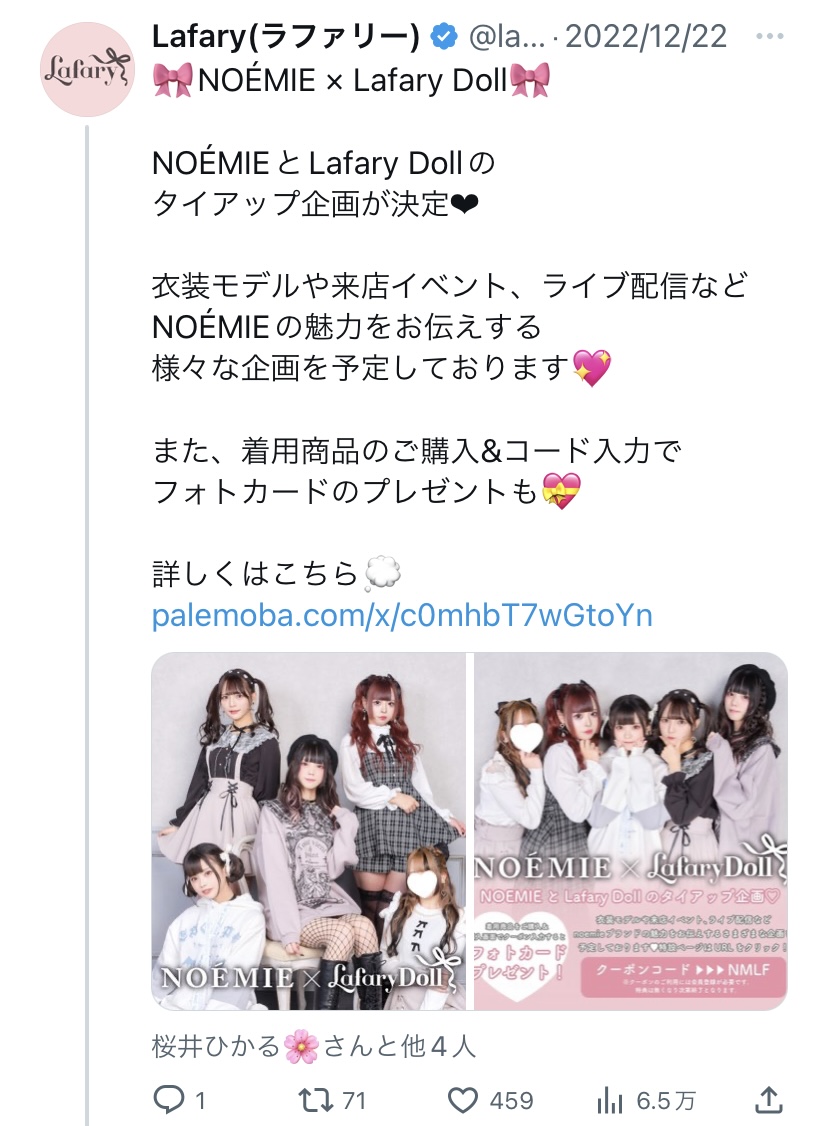Open the reply comment icon
Screen dimensions: 828x1126
pos(169,1099)
